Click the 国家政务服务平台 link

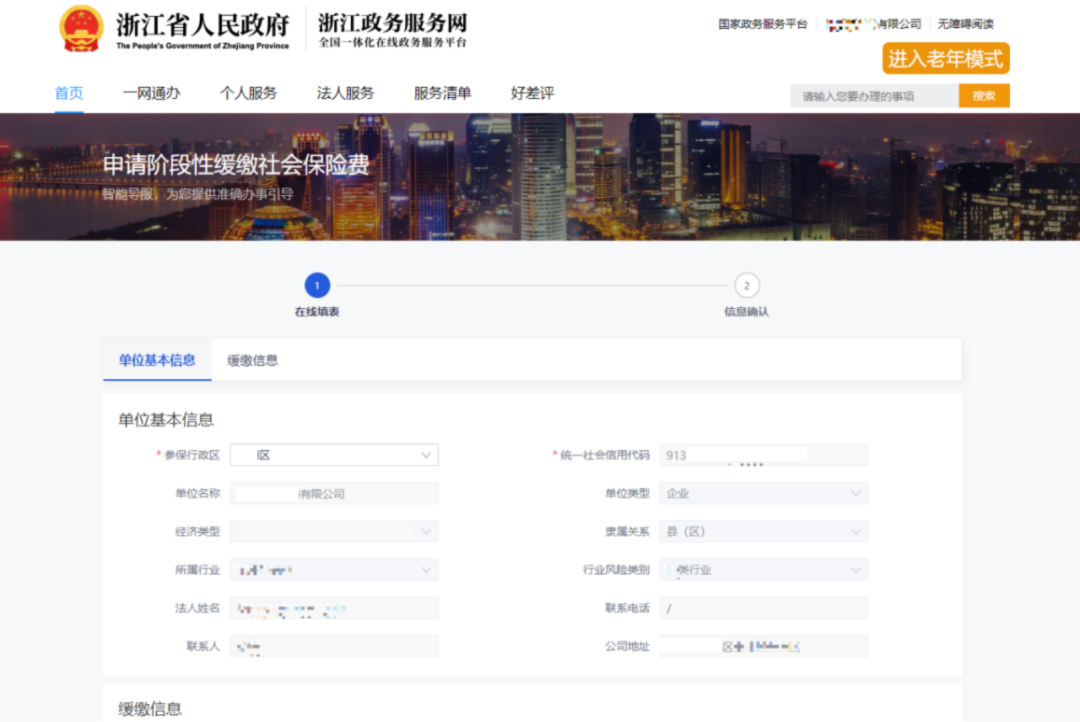(x=762, y=24)
